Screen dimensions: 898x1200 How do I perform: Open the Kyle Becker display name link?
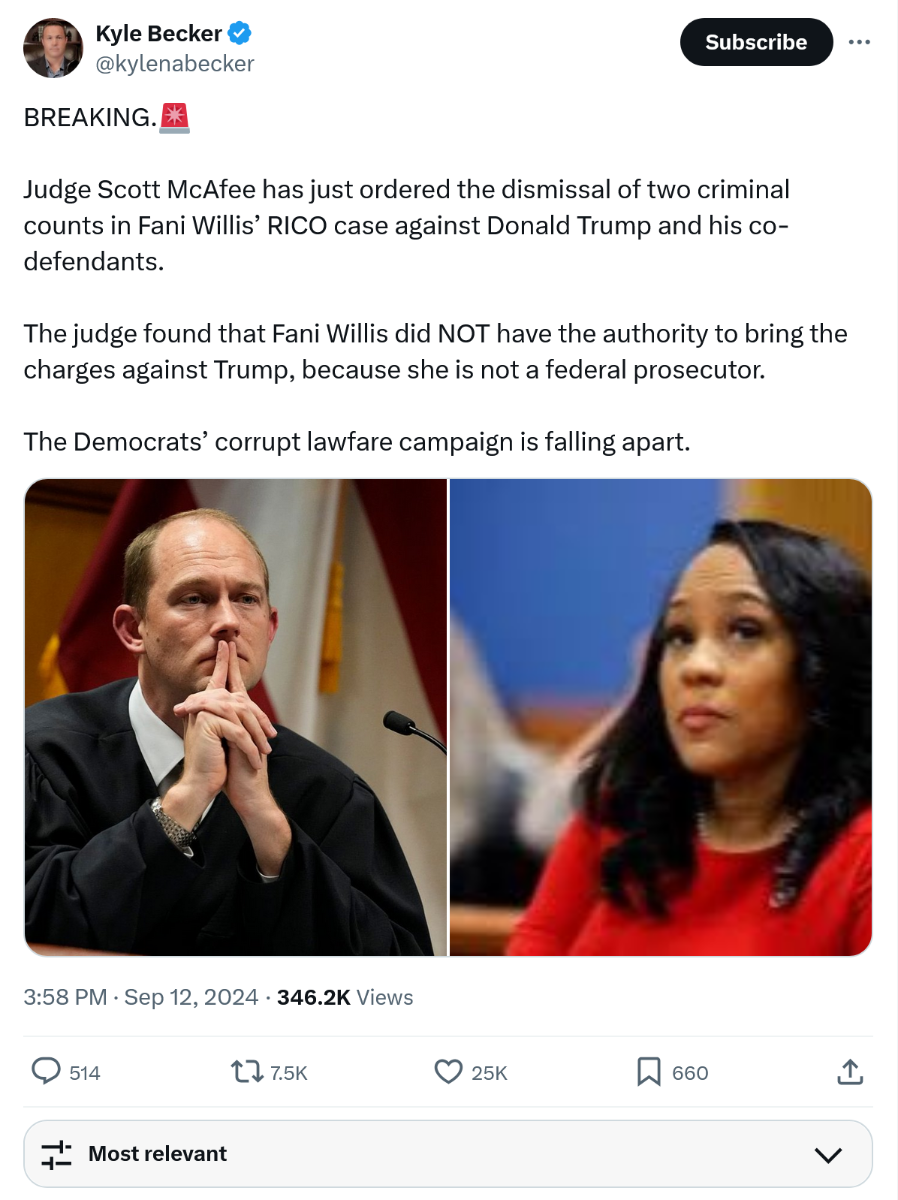[158, 34]
